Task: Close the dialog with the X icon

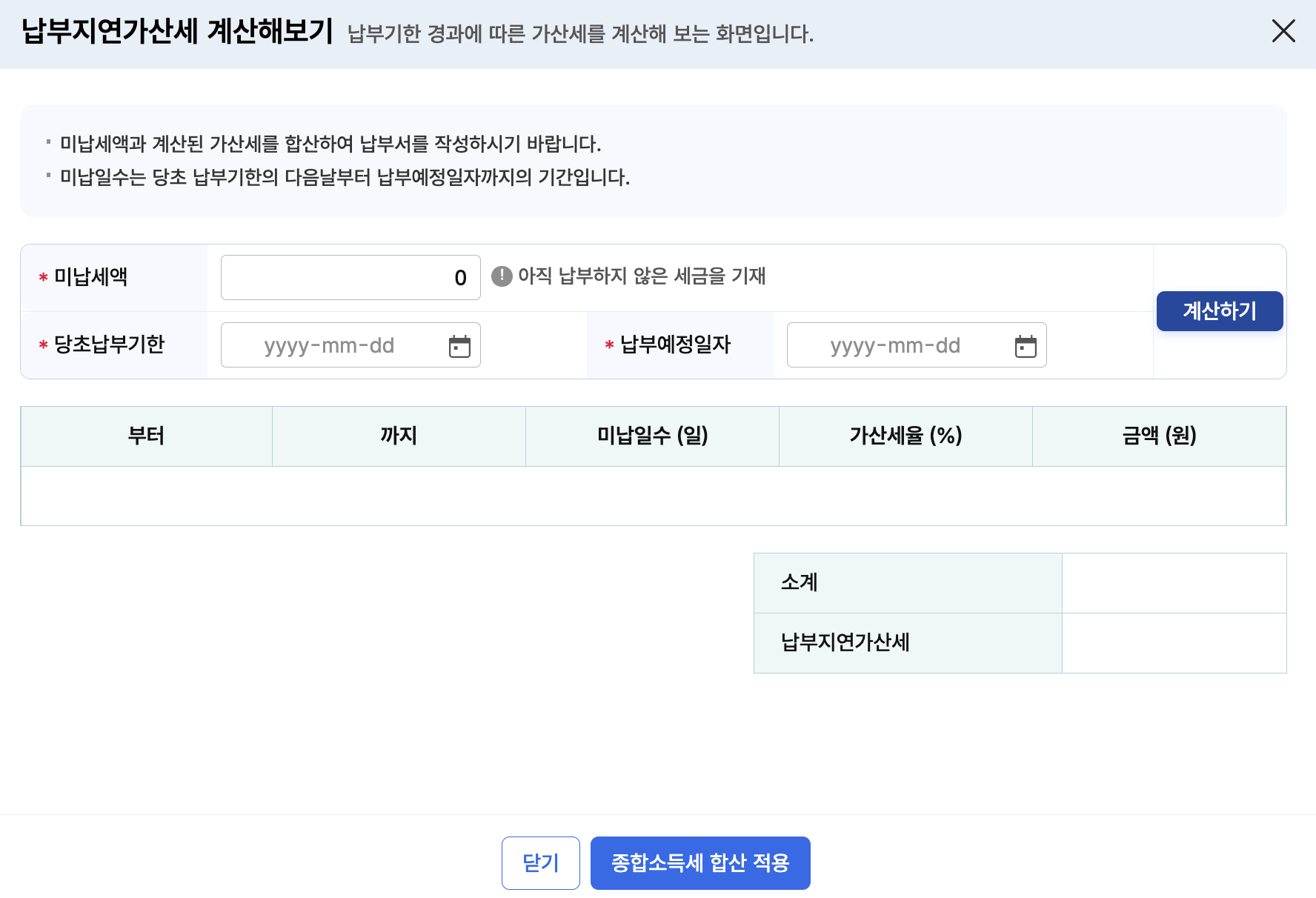Action: [x=1283, y=31]
